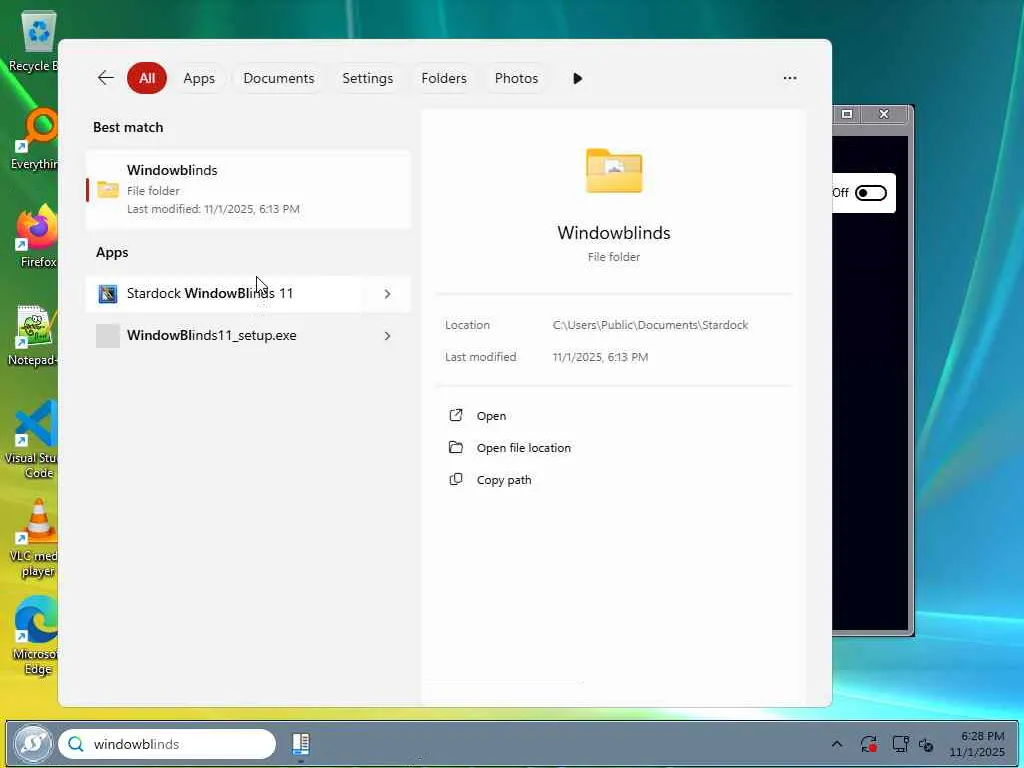Expand Stardock WindowBlinds 11 details chevron
The width and height of the screenshot is (1024, 768).
387,294
